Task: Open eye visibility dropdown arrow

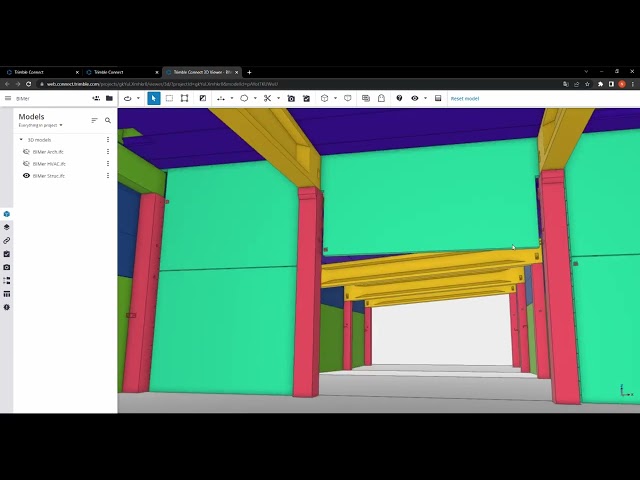Action: 425,98
